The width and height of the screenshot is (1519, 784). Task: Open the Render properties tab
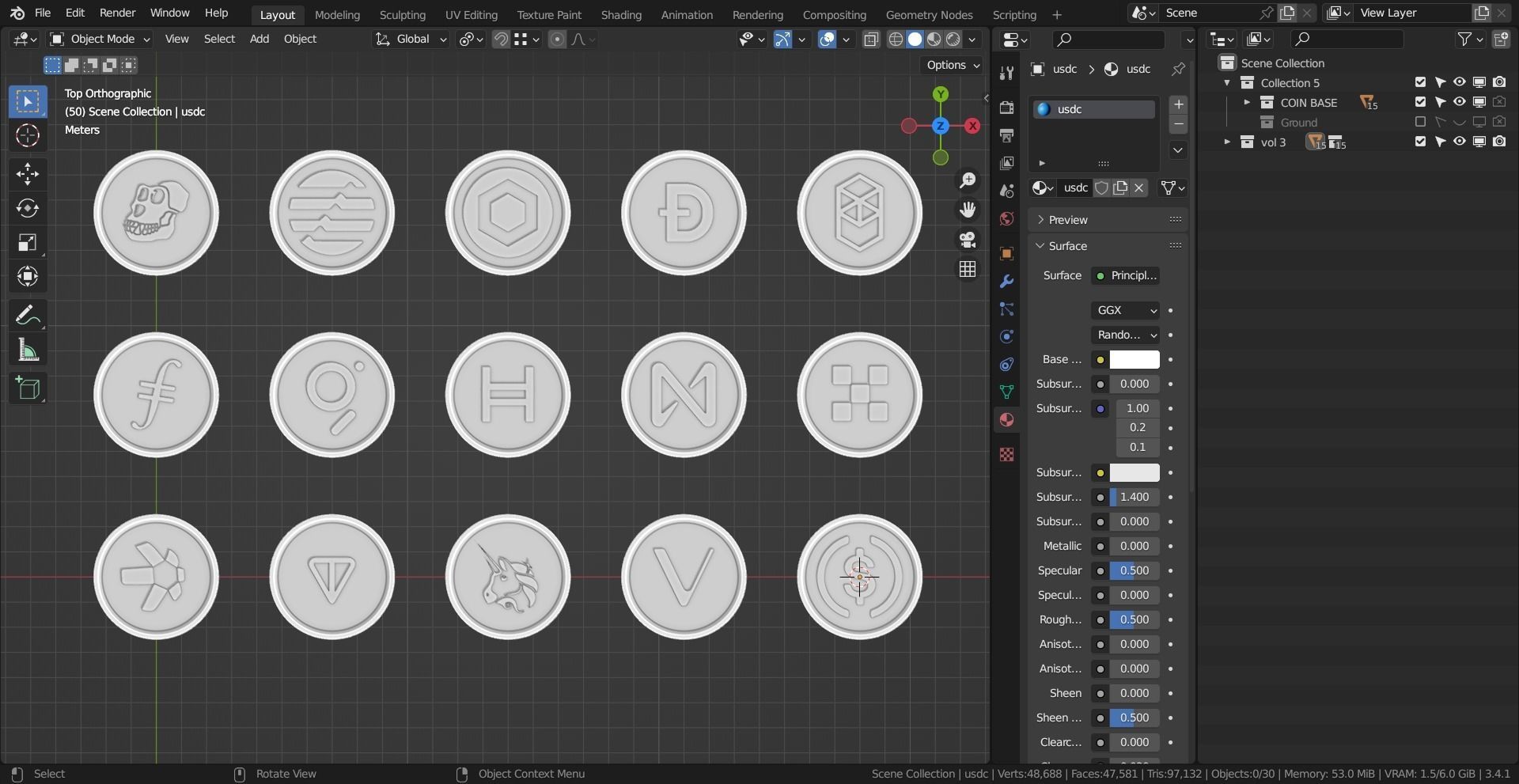pos(1006,107)
